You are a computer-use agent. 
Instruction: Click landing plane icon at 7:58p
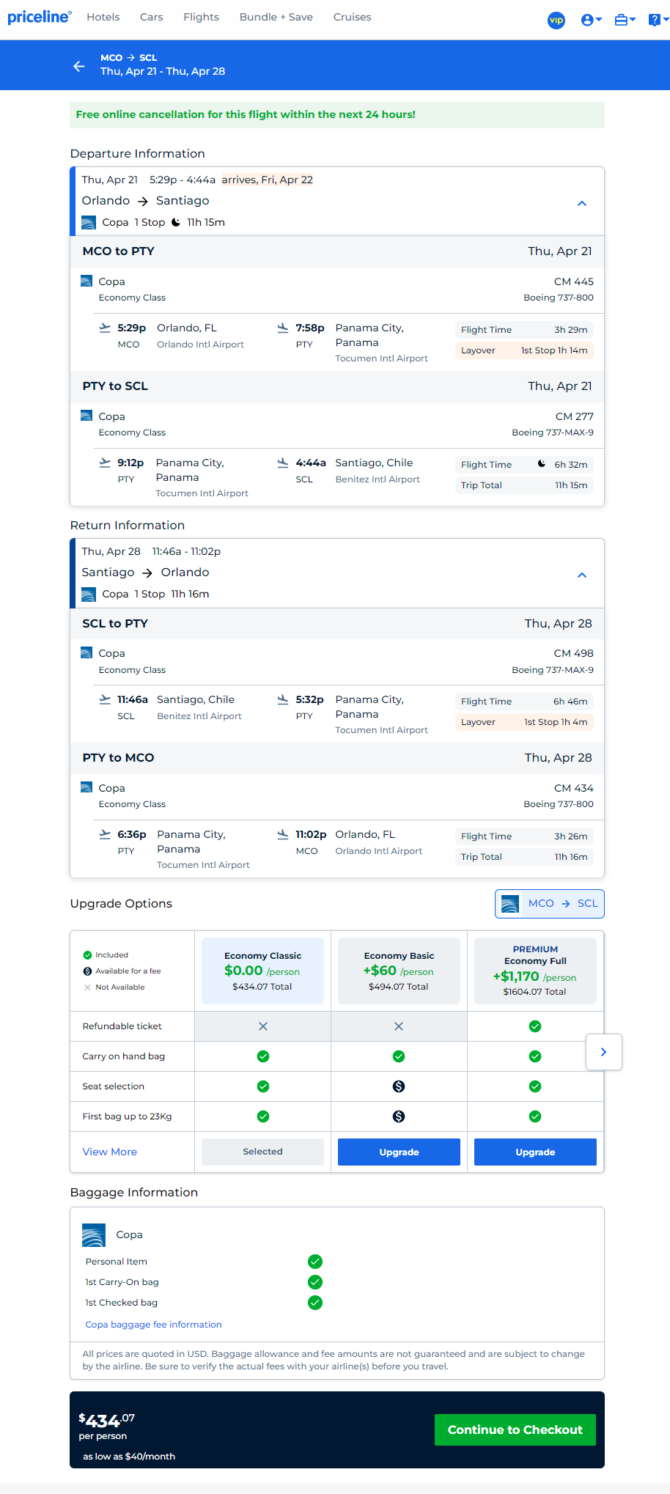(x=283, y=328)
